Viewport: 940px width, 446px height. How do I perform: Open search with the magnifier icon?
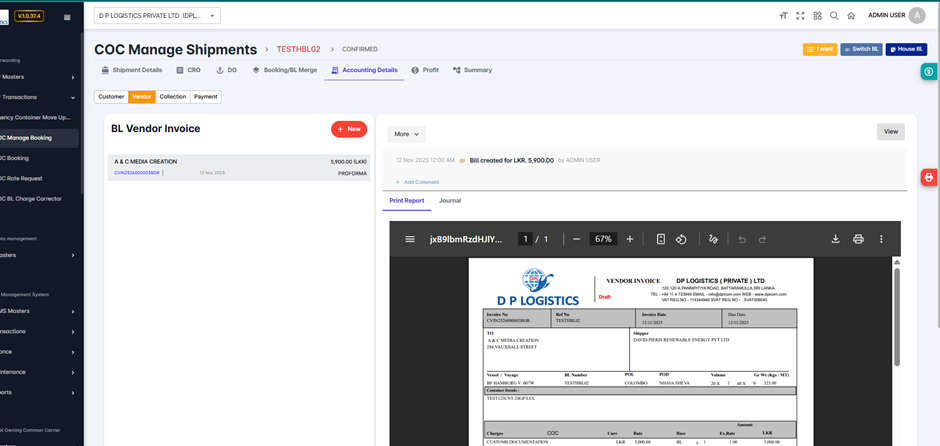[834, 16]
